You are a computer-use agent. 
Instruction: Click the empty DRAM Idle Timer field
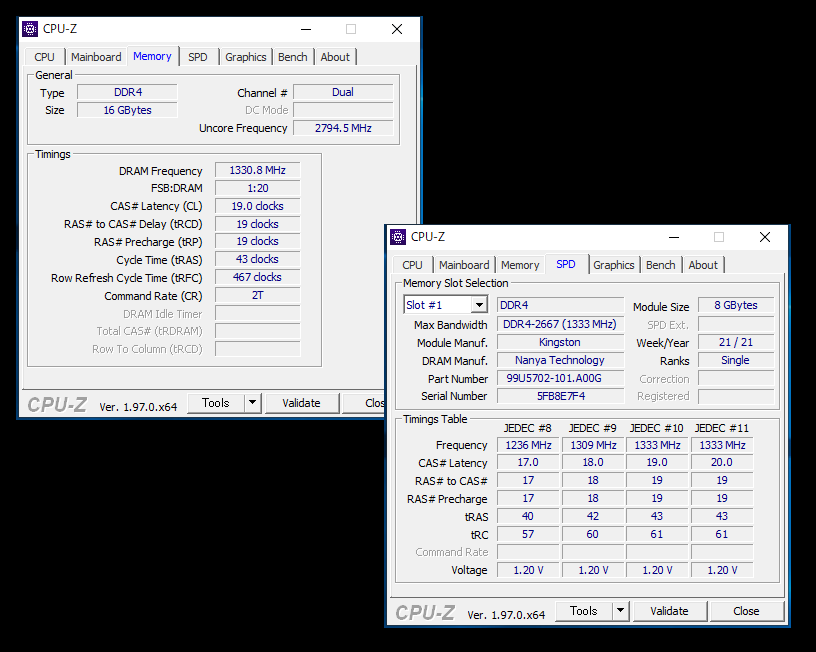(258, 314)
